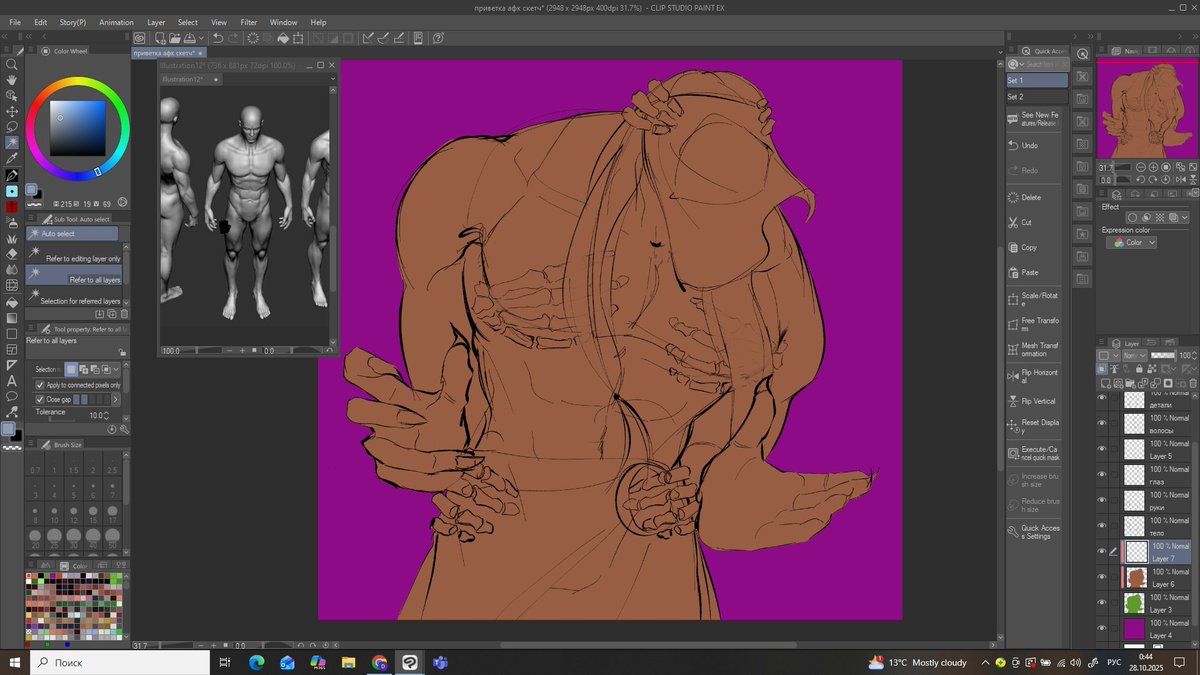Select the Eyedropper tool
Viewport: 1200px width, 675px height.
point(12,159)
